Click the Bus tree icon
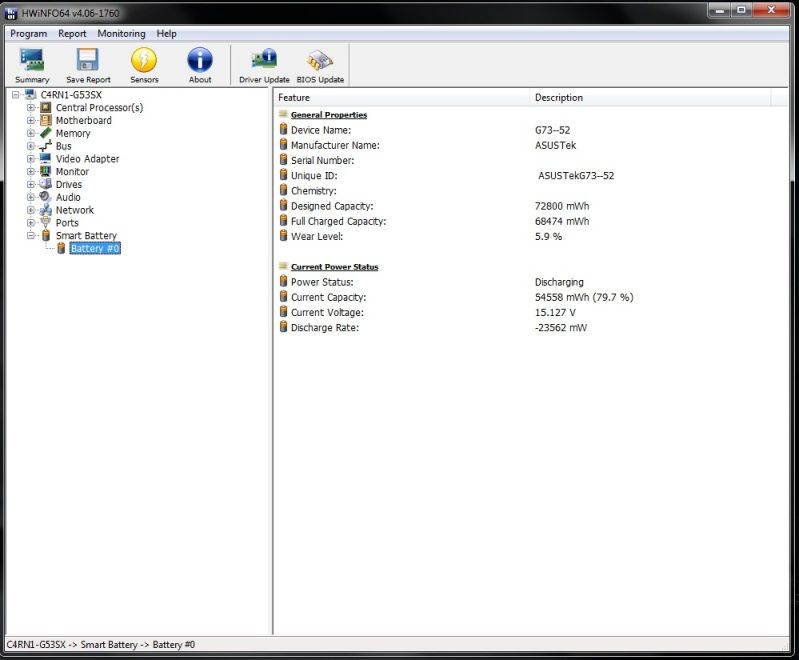This screenshot has width=799, height=660. tap(46, 146)
